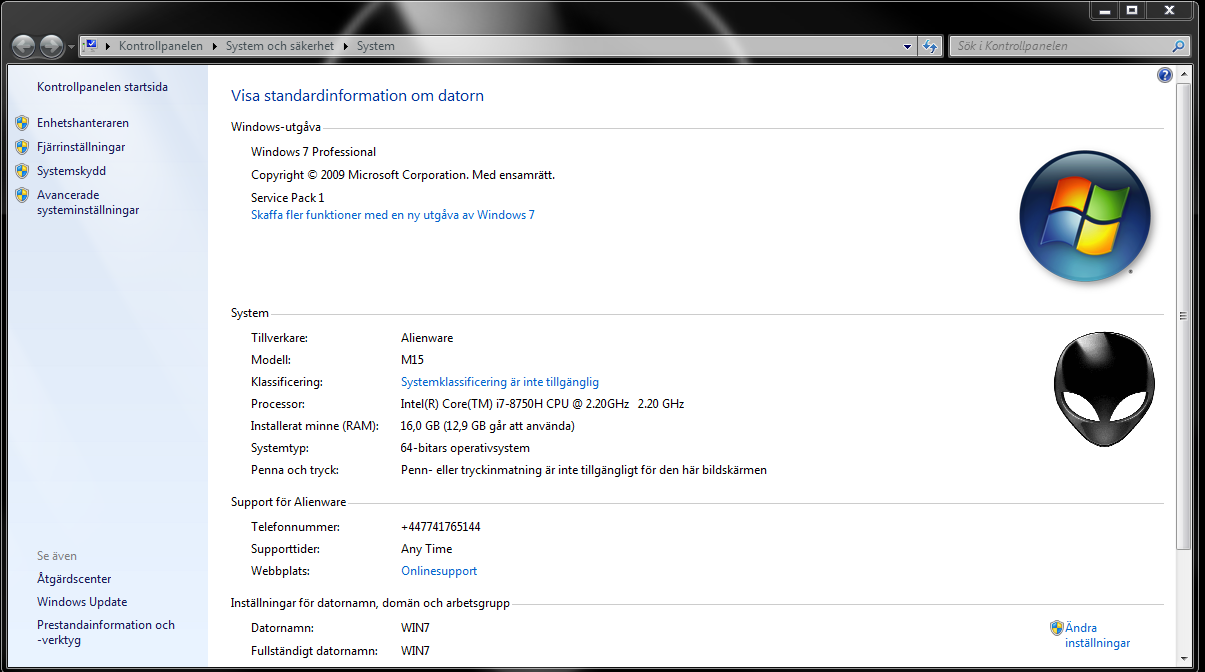Screen dimensions: 1205x672
Task: Close the System window
Action: click(x=1169, y=10)
